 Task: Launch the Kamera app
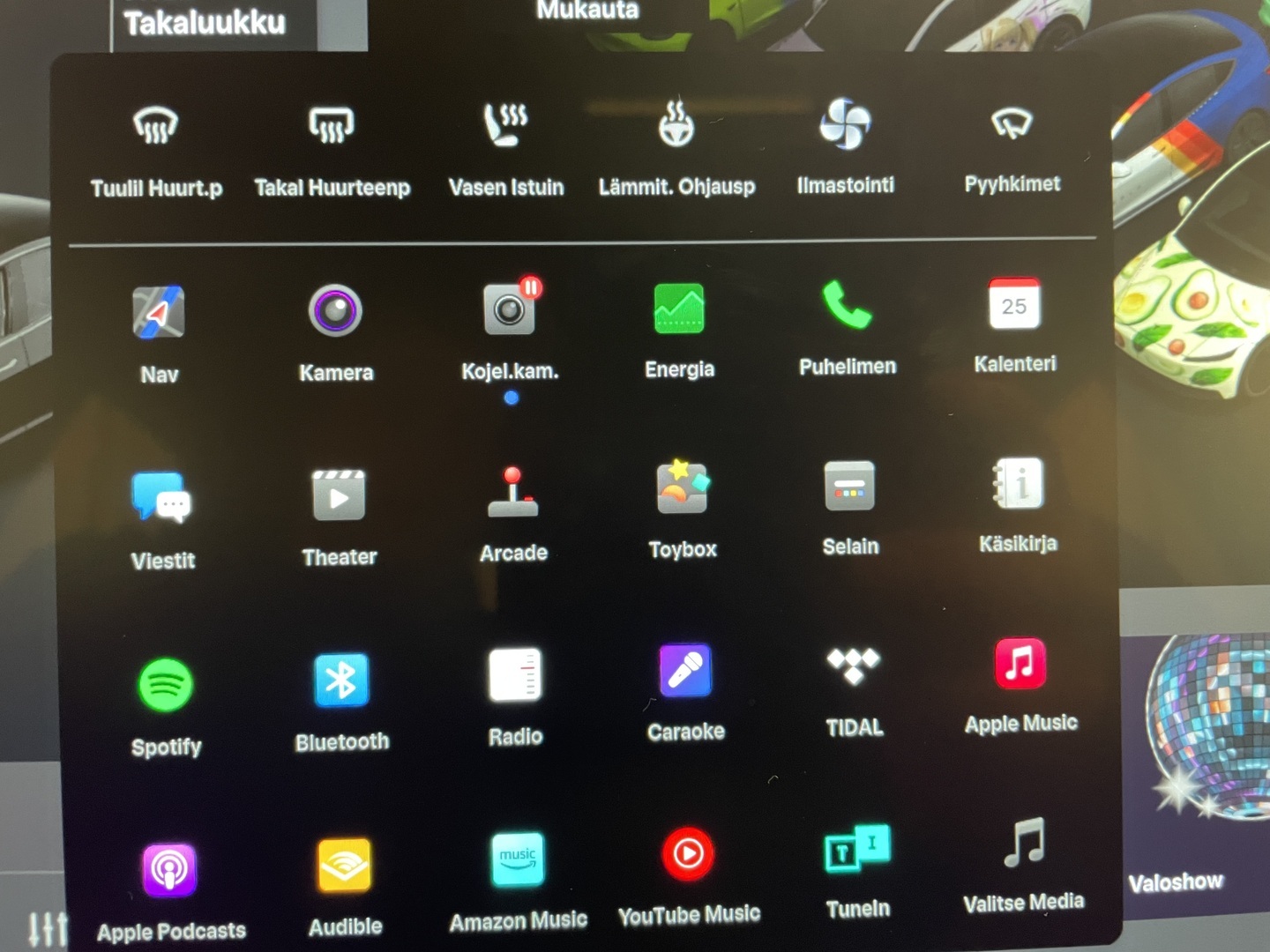(x=335, y=311)
